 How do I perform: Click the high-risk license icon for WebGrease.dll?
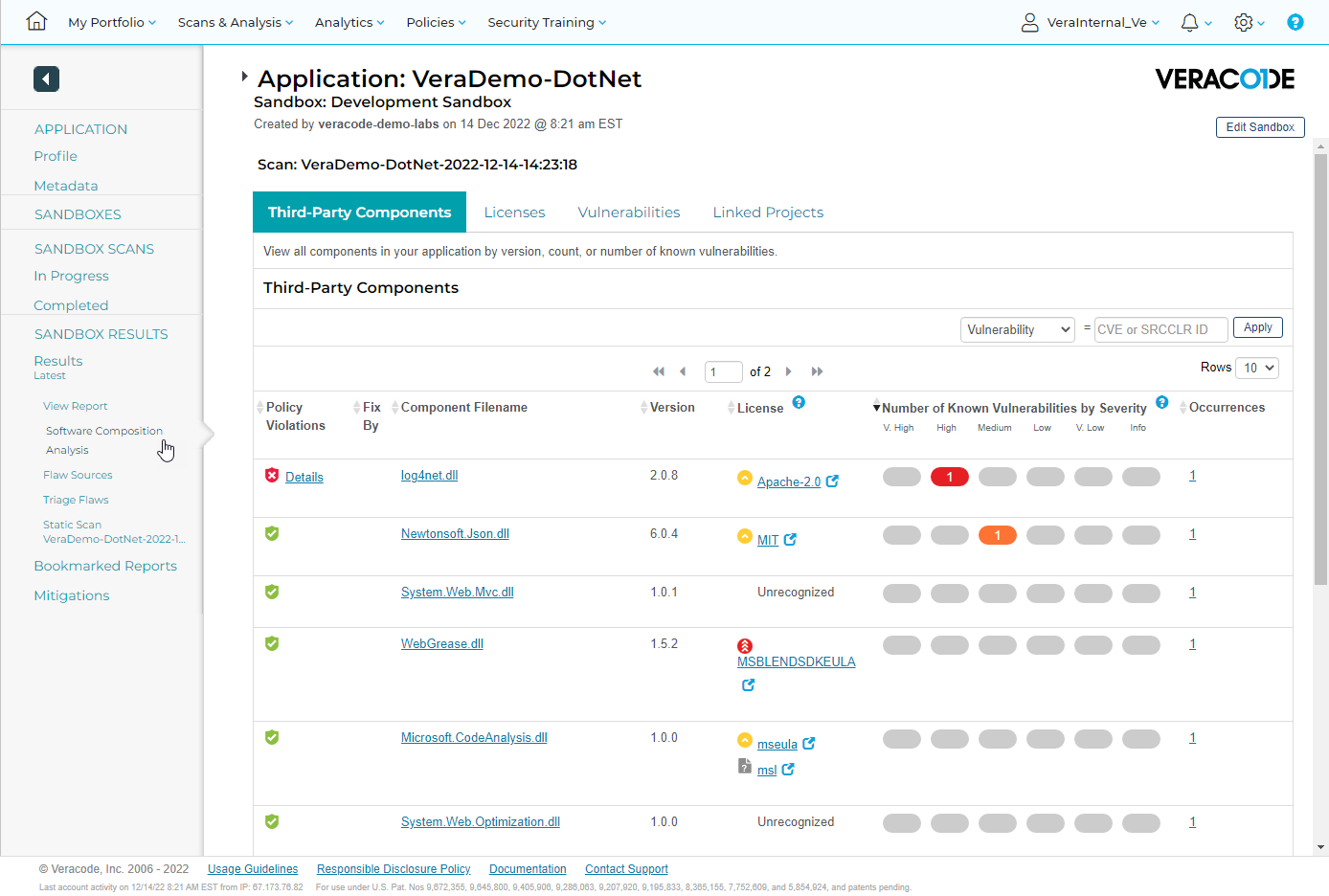coord(745,646)
